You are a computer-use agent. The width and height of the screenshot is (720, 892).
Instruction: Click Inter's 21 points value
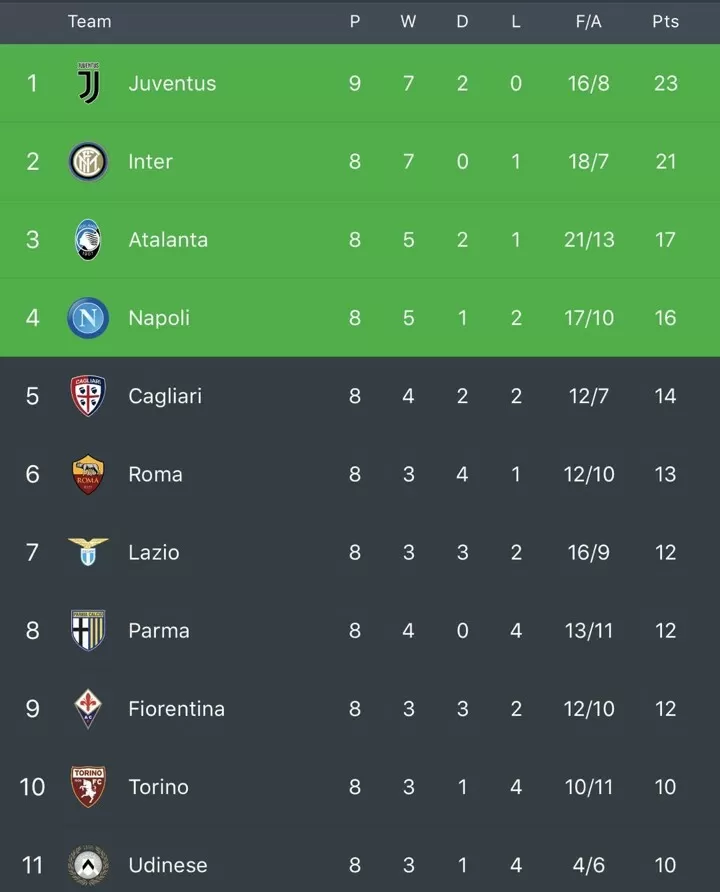665,162
